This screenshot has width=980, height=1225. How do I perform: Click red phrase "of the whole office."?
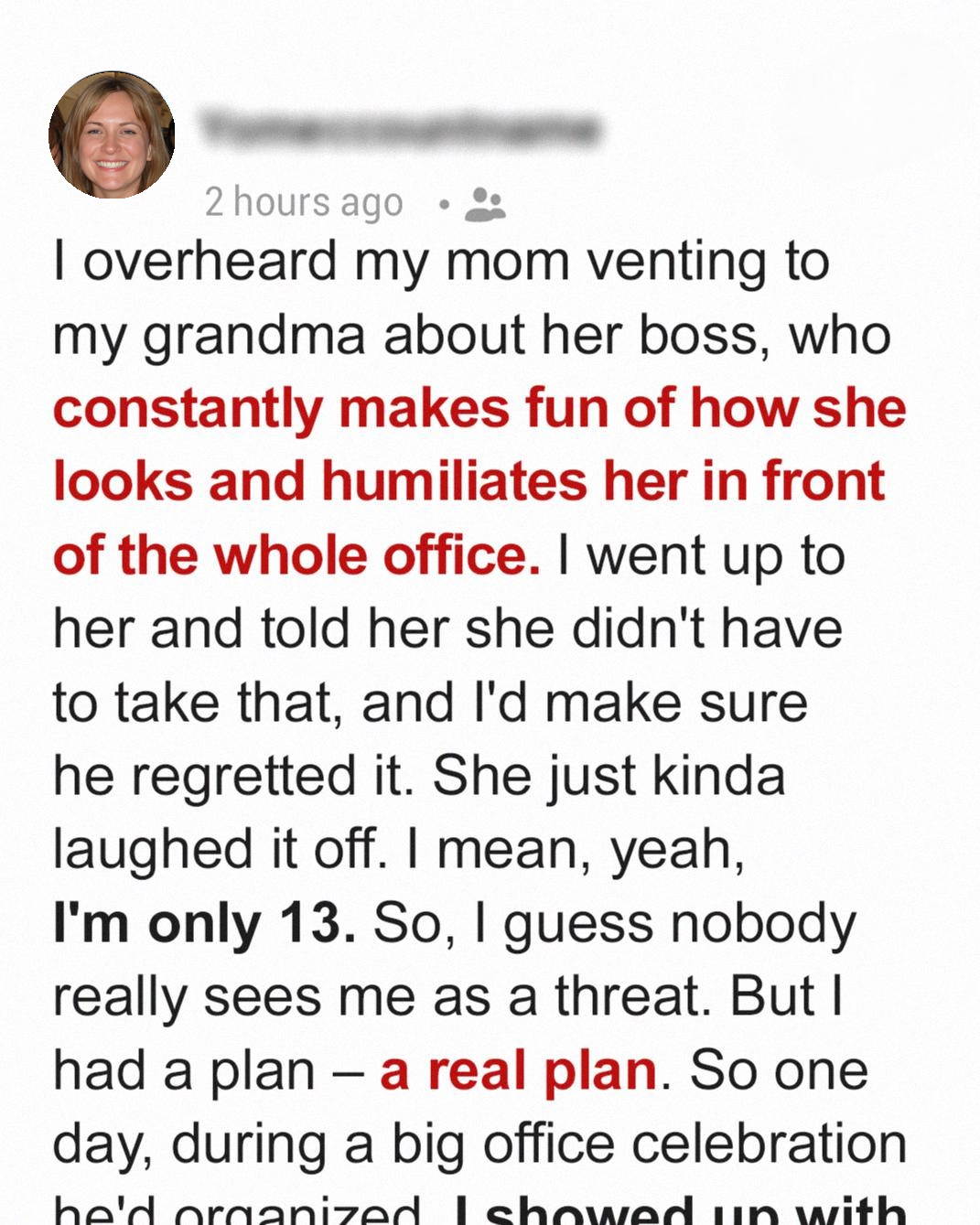click(x=296, y=555)
